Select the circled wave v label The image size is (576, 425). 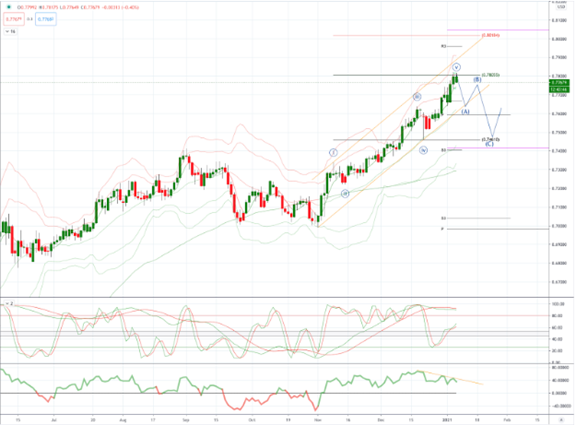tap(456, 67)
